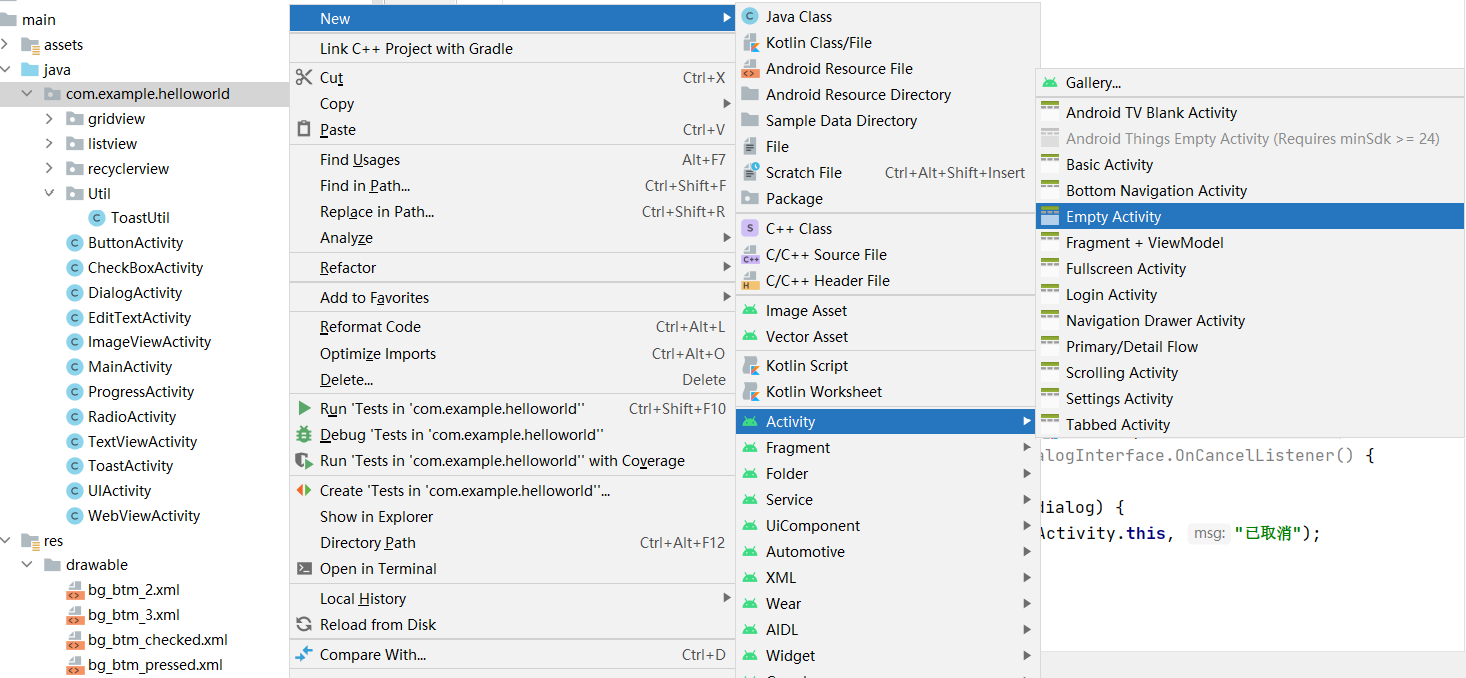Collapse the Util package folder
The width and height of the screenshot is (1466, 678).
tap(49, 193)
